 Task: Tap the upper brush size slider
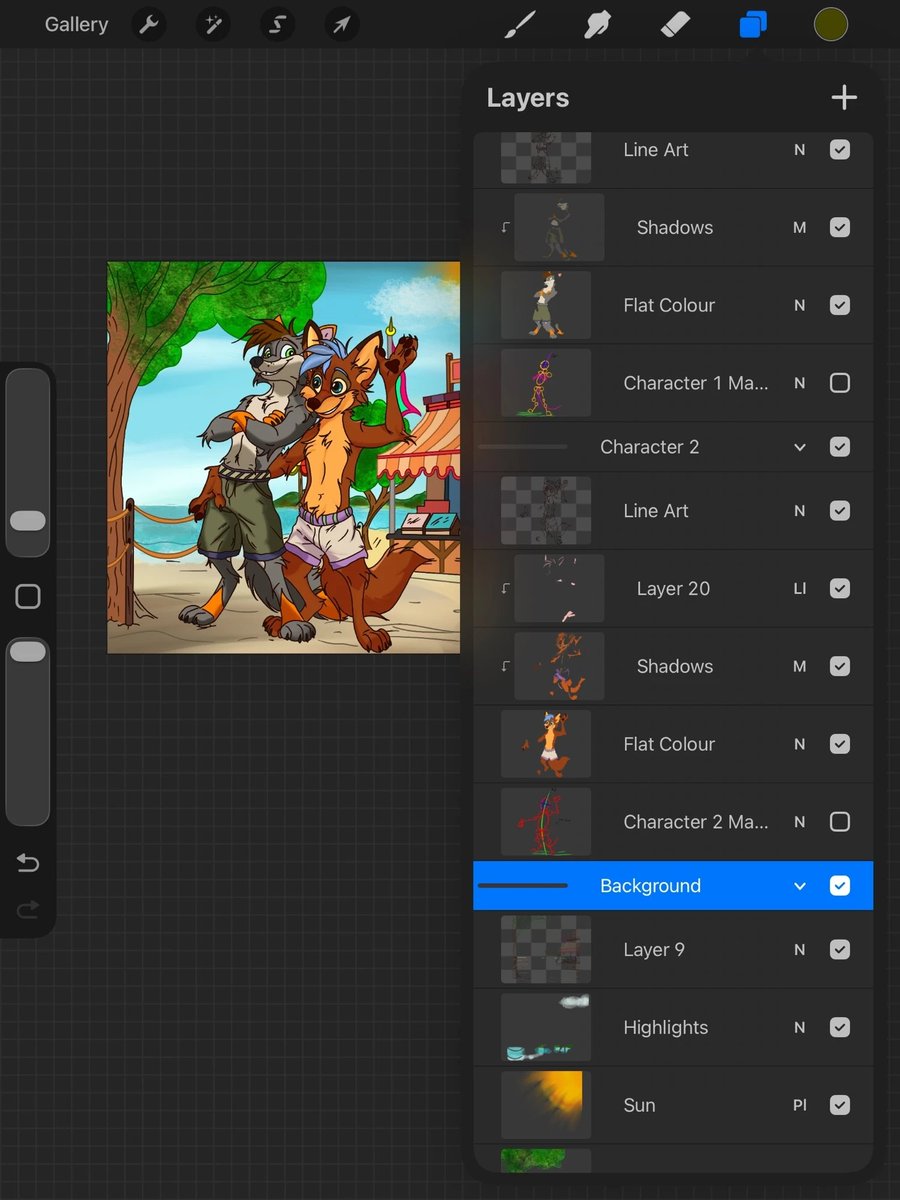[27, 461]
